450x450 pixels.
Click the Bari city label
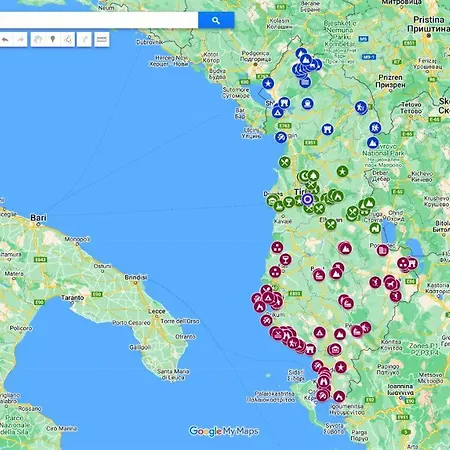point(38,218)
